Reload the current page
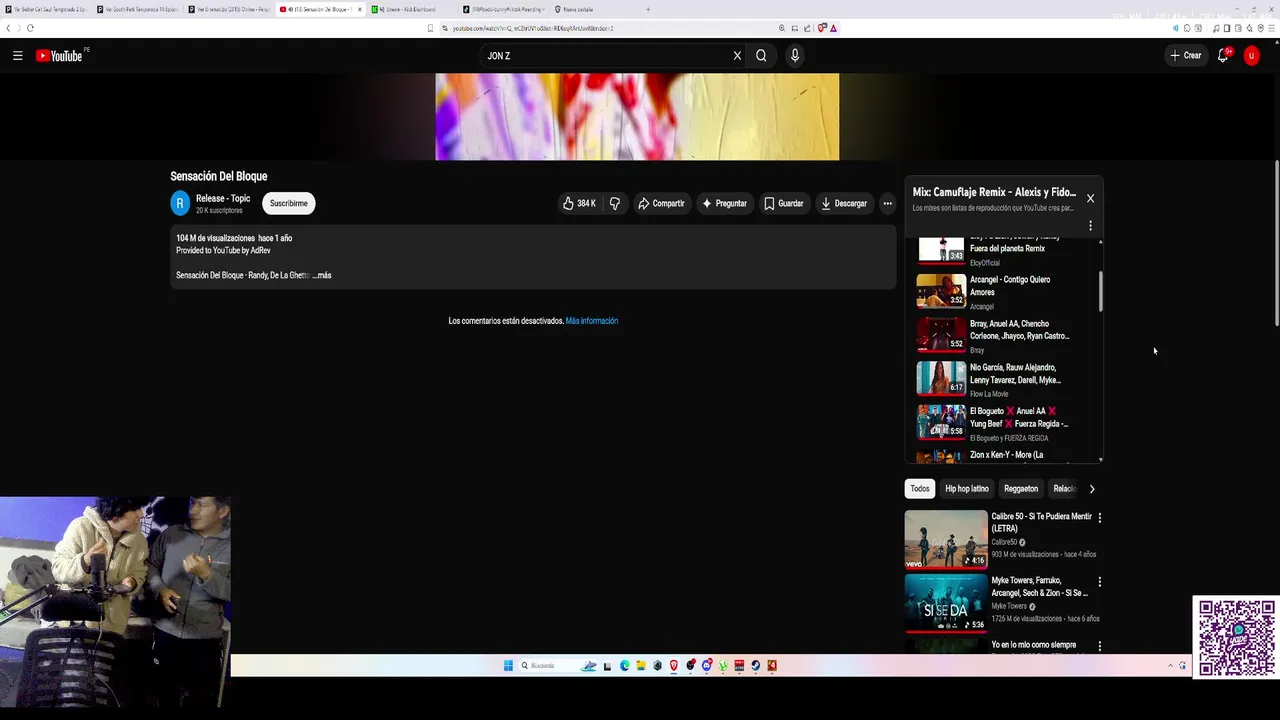1280x720 pixels. click(30, 28)
